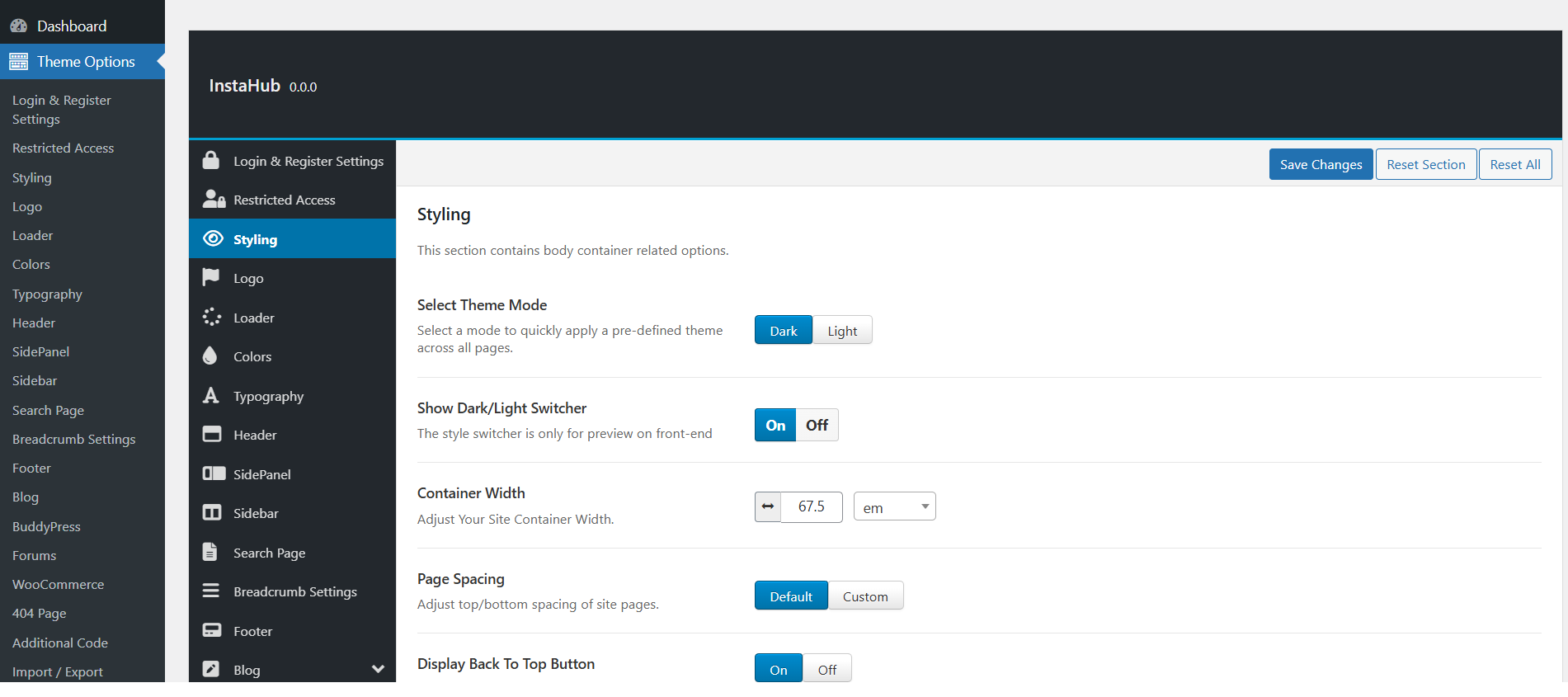Expand the Blog section chevron
Viewport: 1568px width, 697px height.
click(378, 669)
